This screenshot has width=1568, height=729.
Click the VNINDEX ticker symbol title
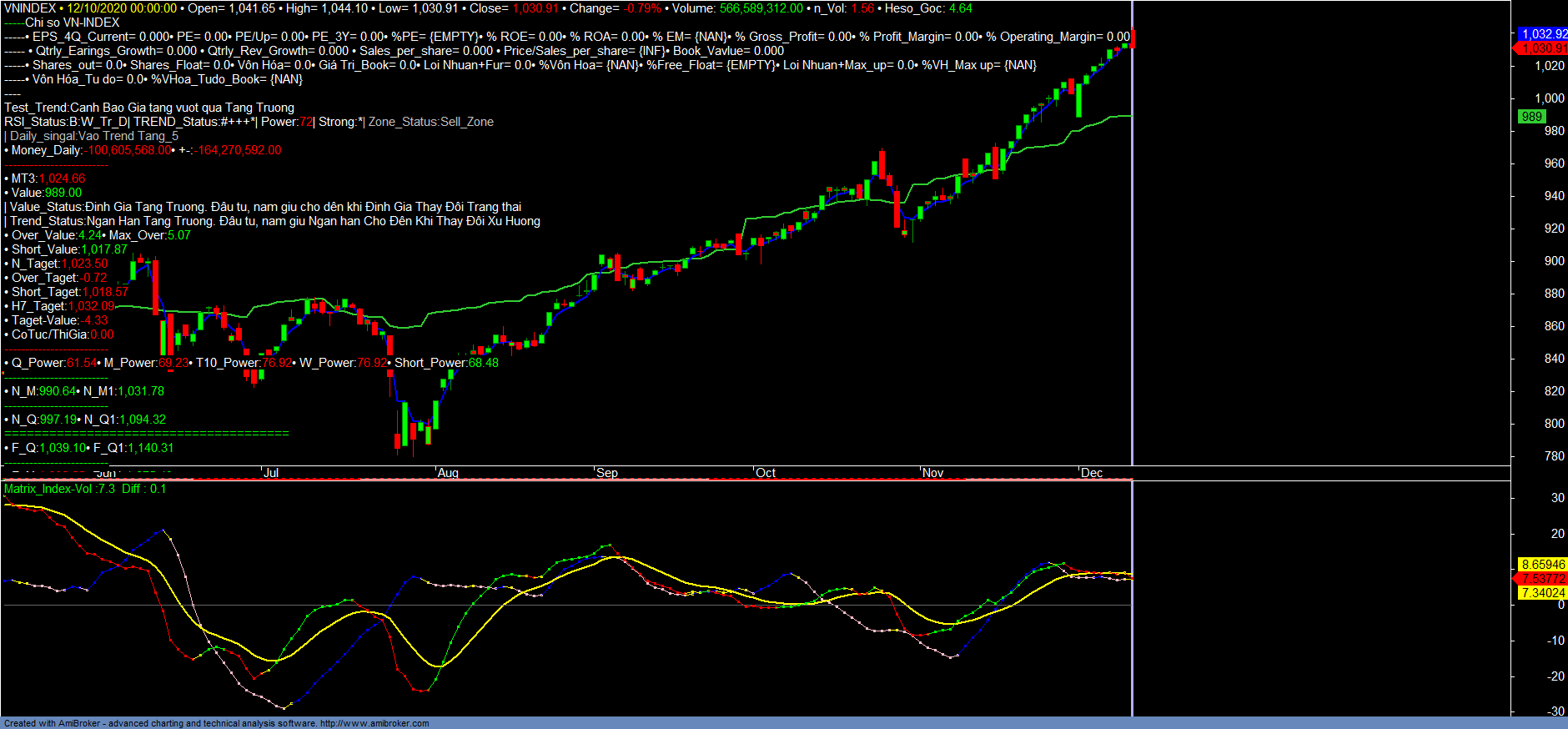tap(30, 8)
